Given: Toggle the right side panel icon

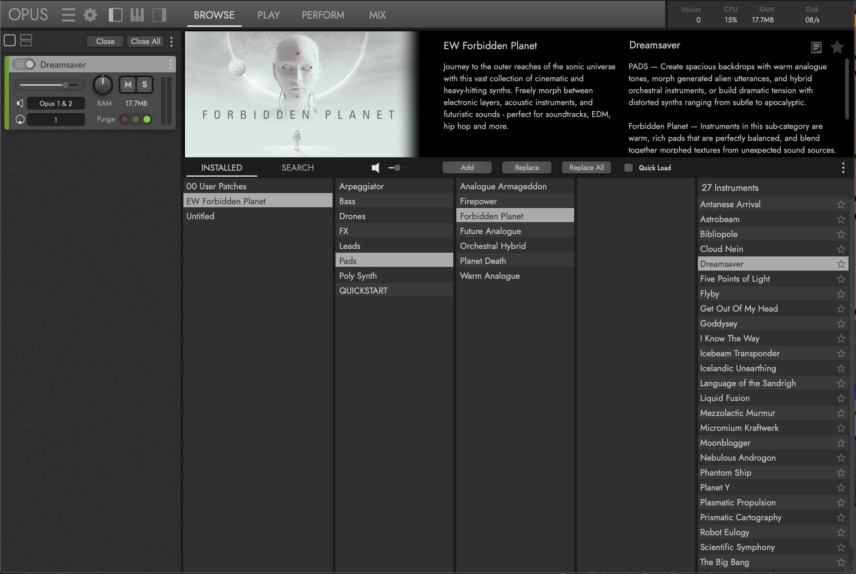Looking at the screenshot, I should pyautogui.click(x=159, y=15).
